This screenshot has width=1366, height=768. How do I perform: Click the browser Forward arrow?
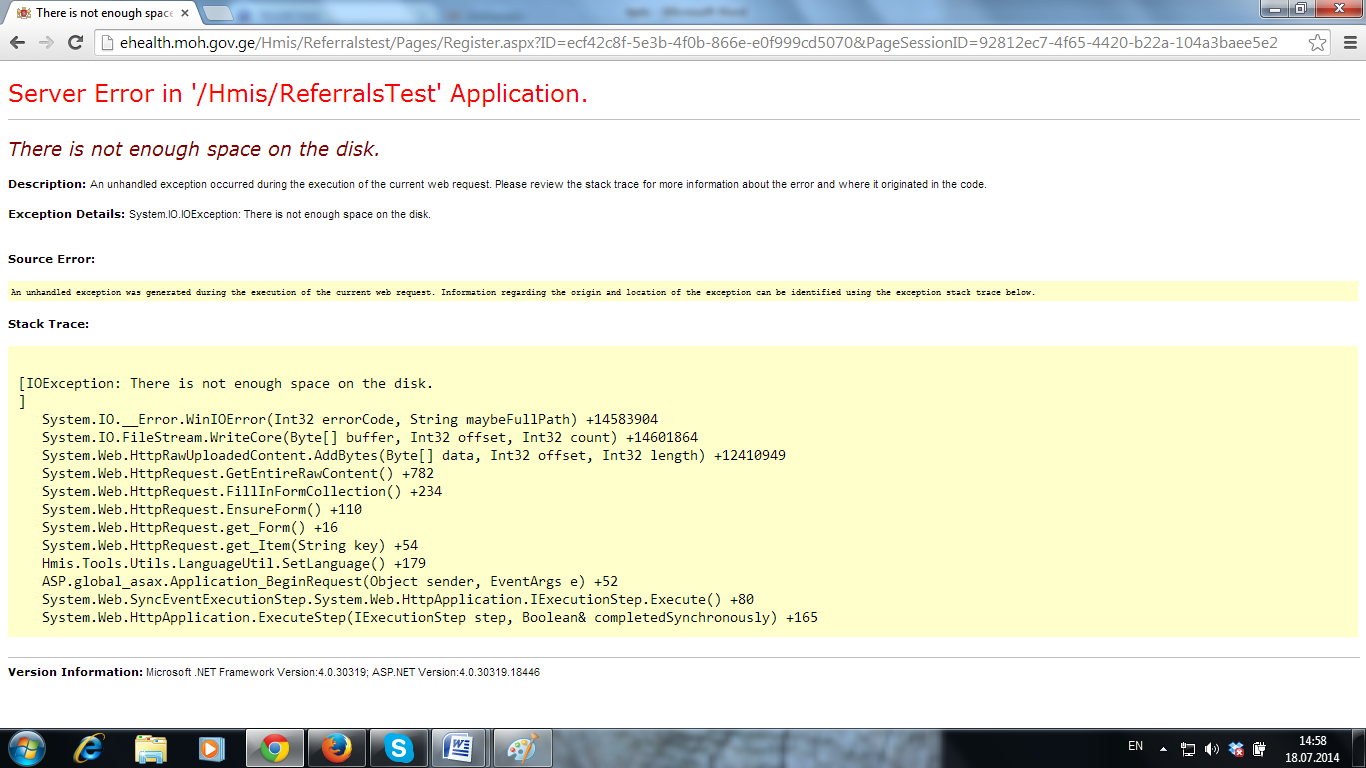point(46,42)
